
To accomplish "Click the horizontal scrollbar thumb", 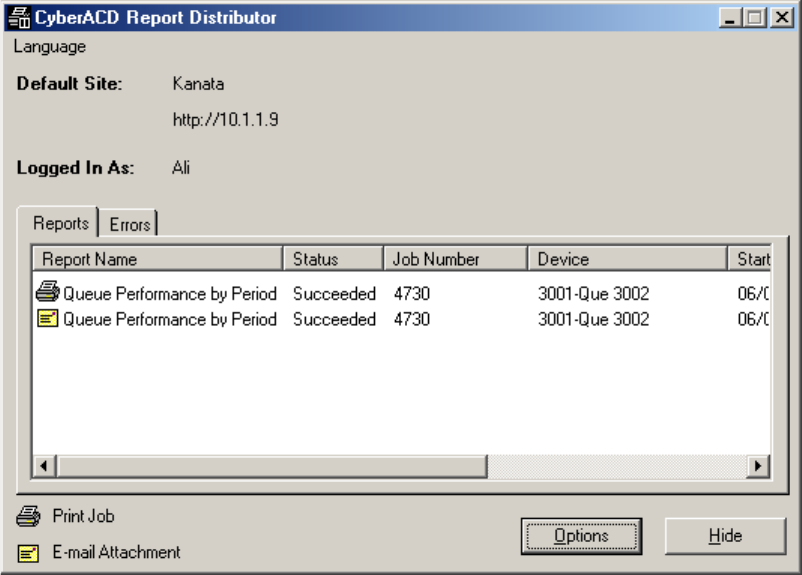I will click(272, 466).
